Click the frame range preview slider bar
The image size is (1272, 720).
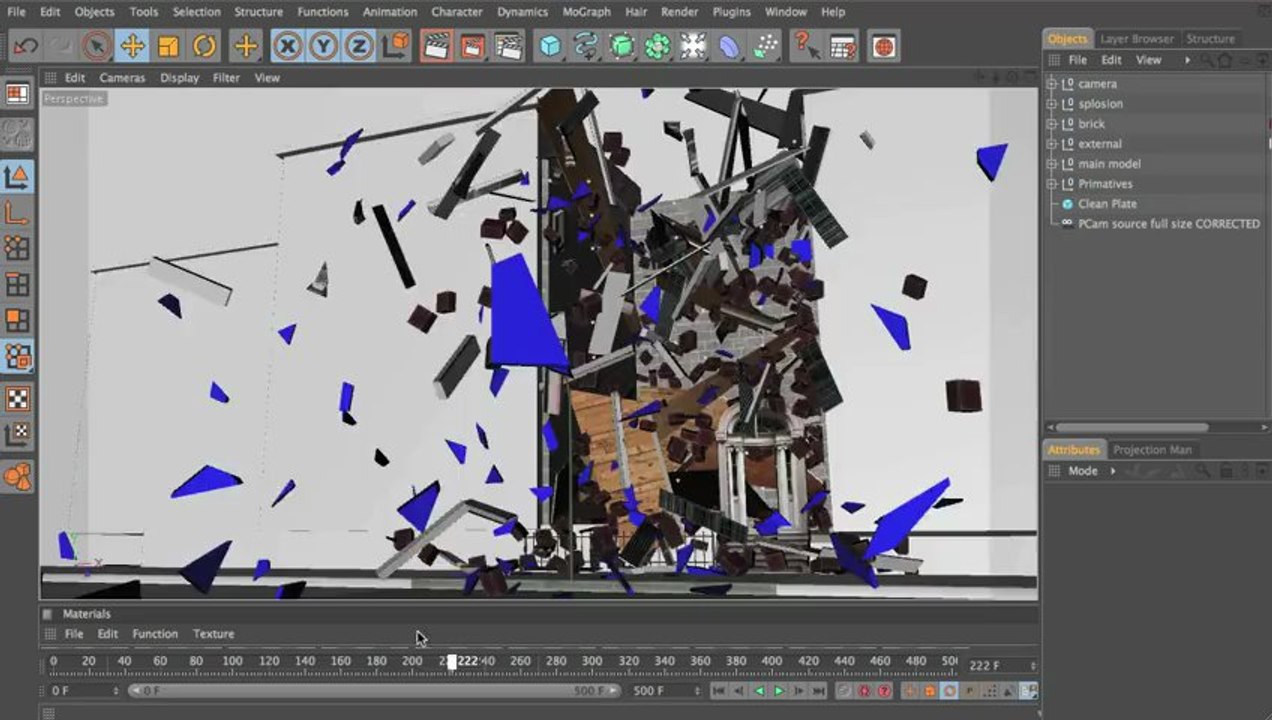coord(374,691)
